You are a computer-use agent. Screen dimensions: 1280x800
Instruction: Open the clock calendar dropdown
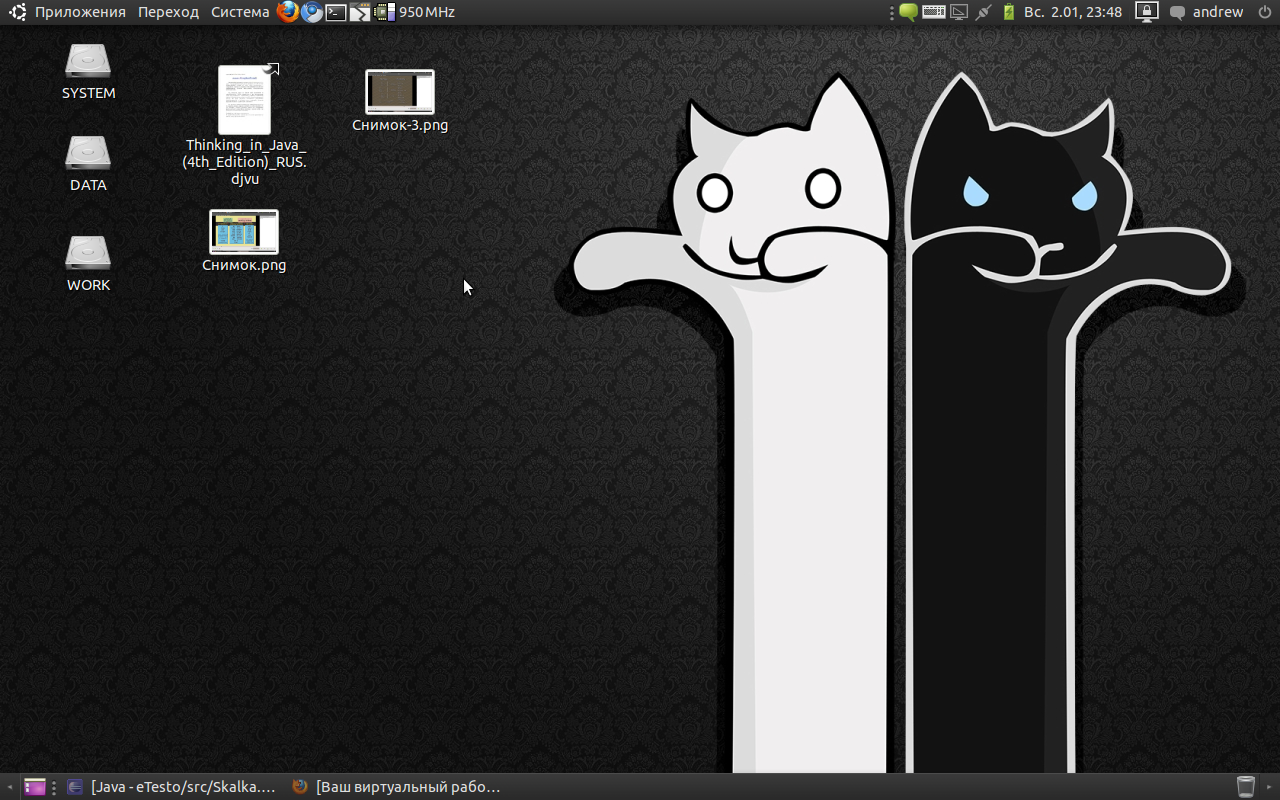(1072, 12)
